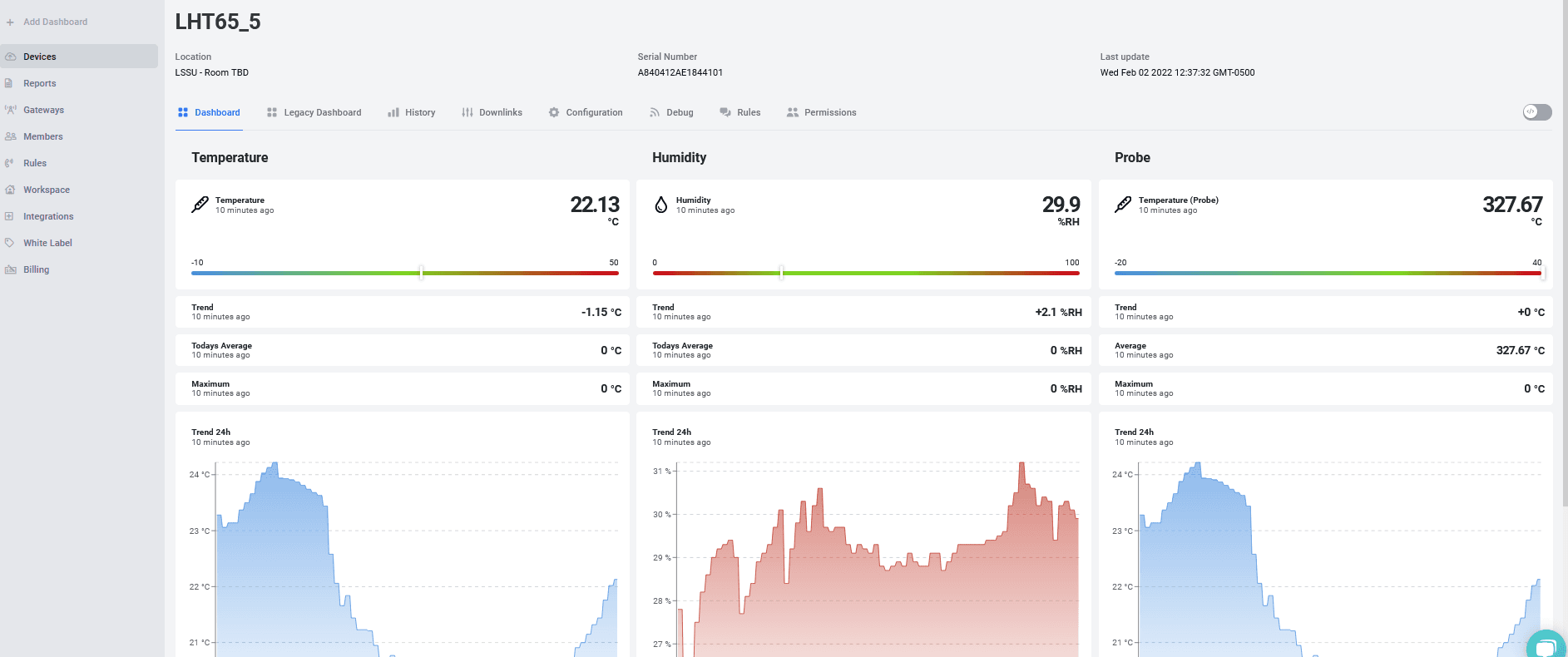Click the Humidity droplet icon

coord(660,205)
